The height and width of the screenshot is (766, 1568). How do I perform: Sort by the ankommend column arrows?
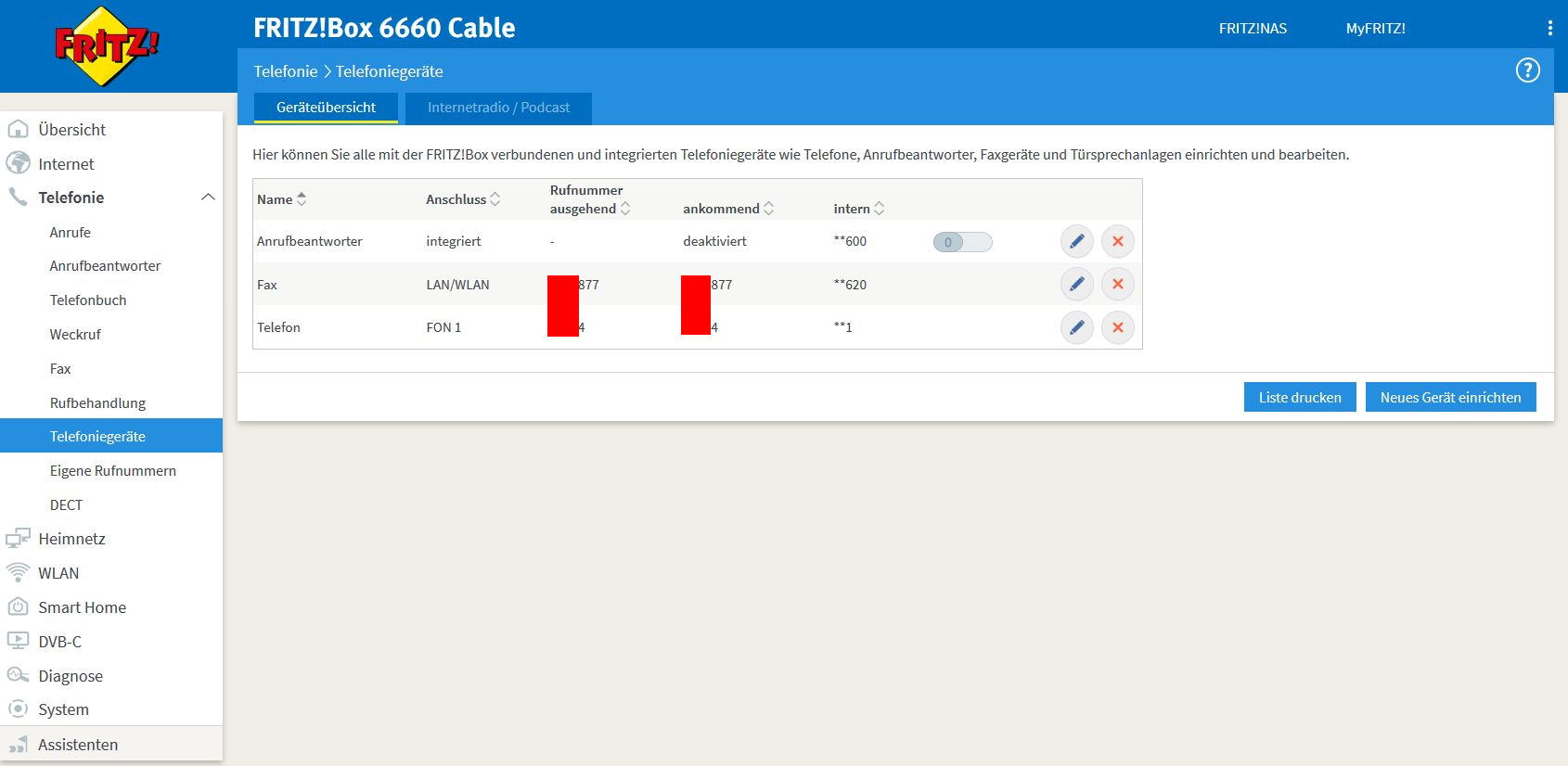[x=768, y=209]
